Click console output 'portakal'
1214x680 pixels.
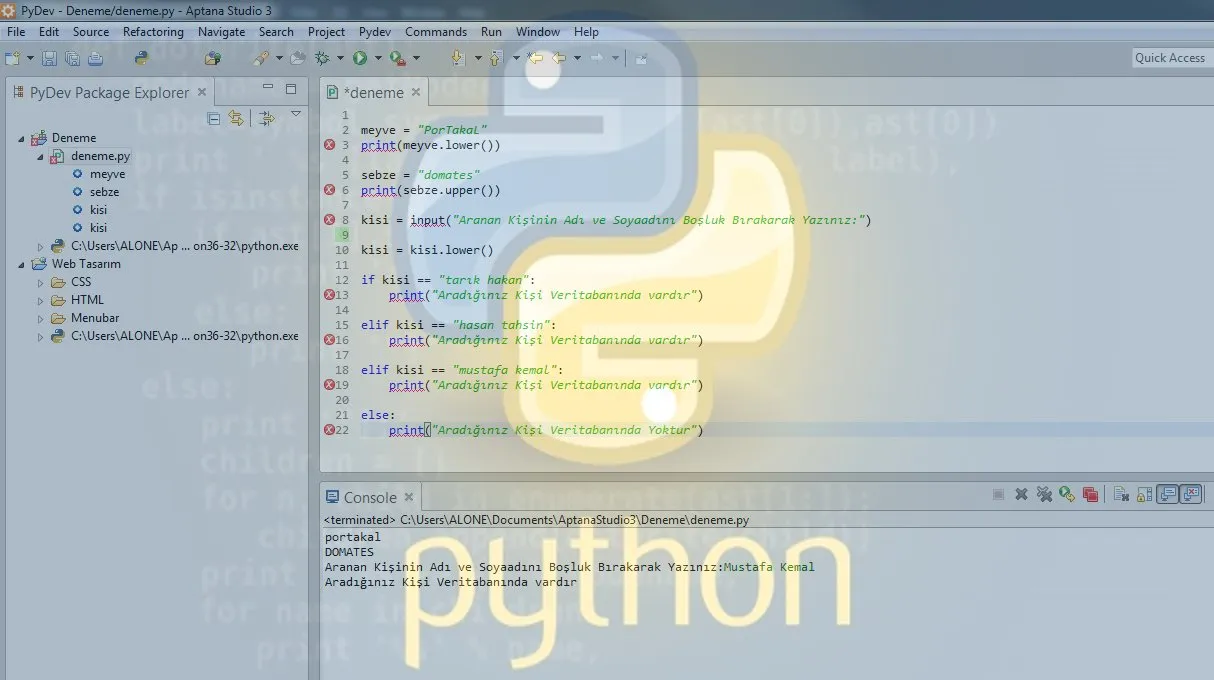point(352,537)
